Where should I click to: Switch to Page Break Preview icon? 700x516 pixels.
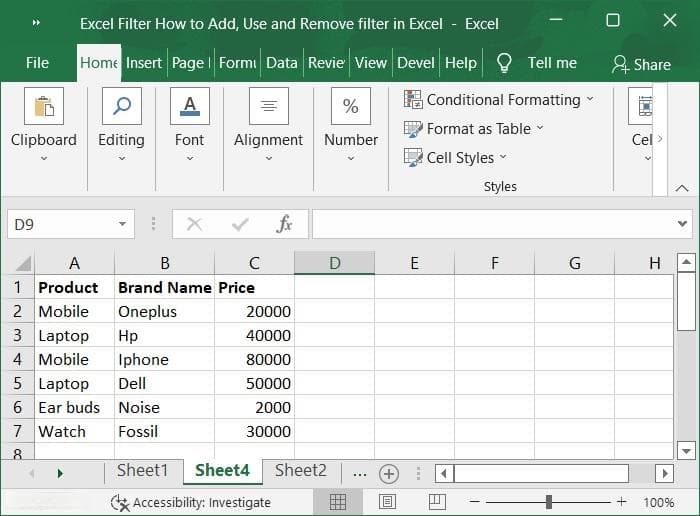437,502
